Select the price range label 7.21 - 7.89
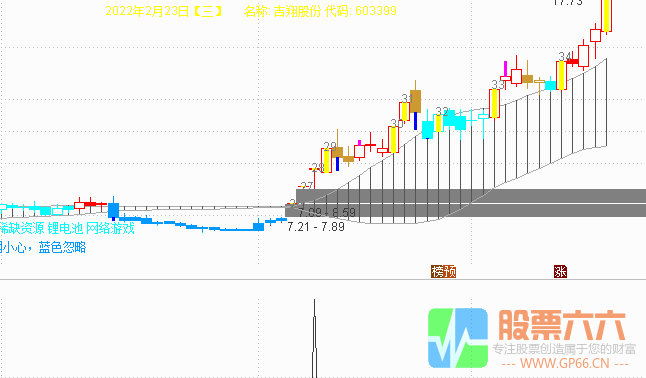 point(316,227)
